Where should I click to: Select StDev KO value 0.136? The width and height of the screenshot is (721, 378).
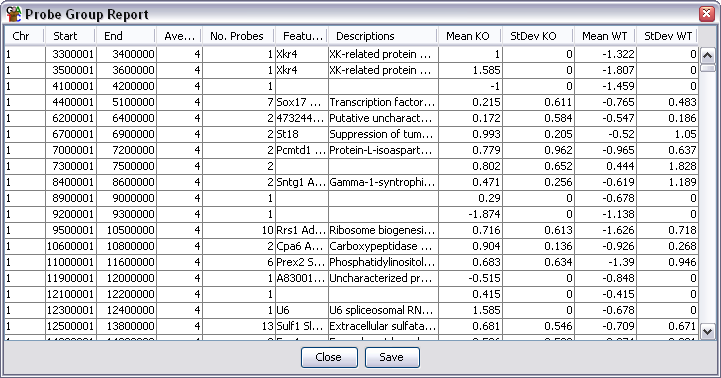click(x=538, y=246)
